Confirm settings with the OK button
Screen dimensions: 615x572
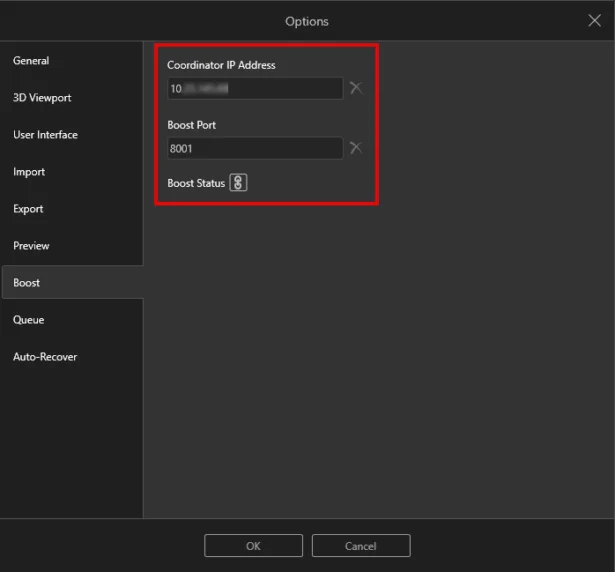[253, 546]
